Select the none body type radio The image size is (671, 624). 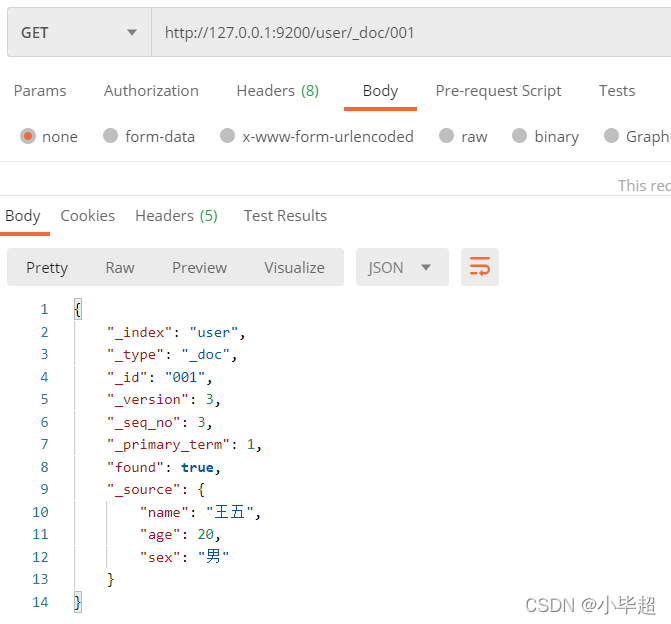pyautogui.click(x=28, y=137)
